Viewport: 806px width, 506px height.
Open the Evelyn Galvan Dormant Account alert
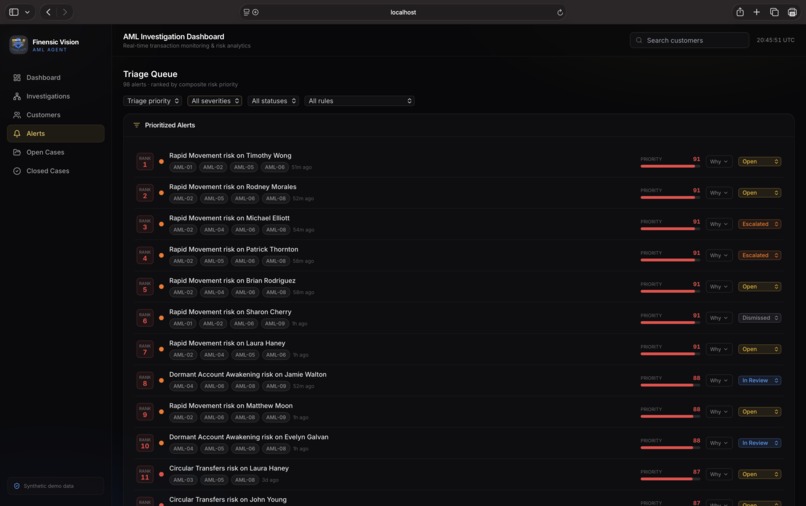pyautogui.click(x=249, y=437)
